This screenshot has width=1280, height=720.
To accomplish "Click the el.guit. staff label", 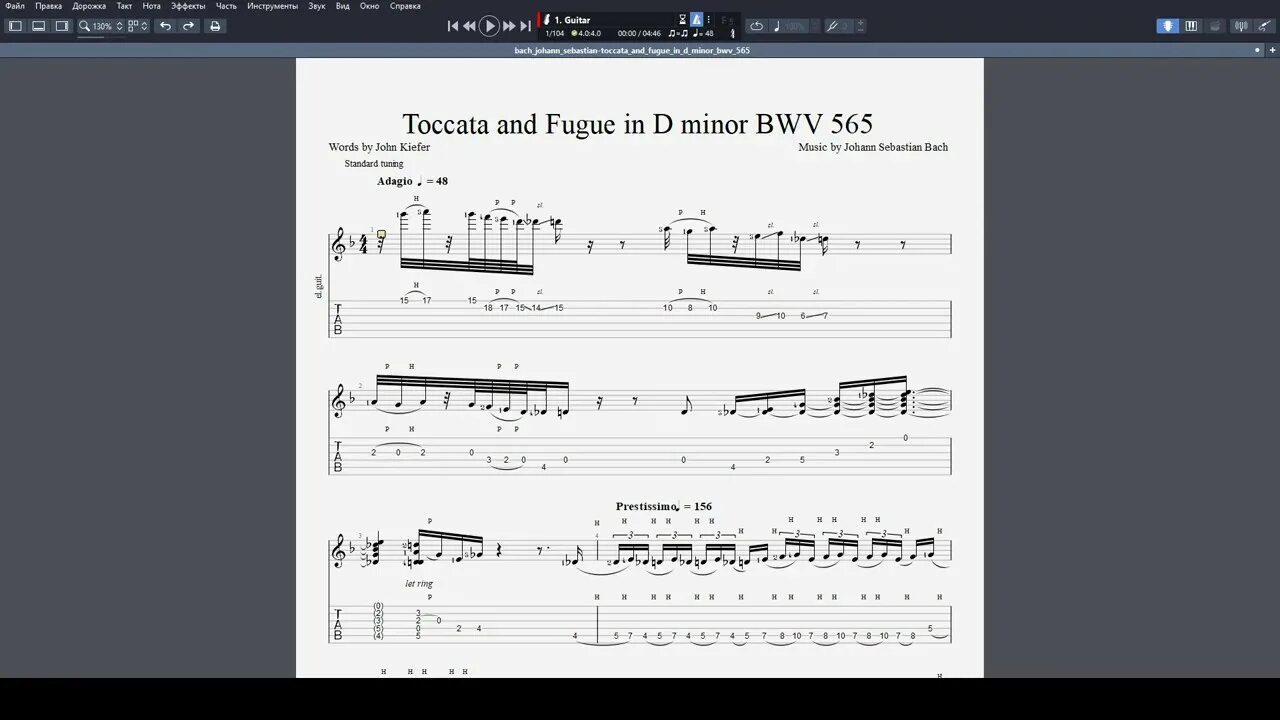I will coord(319,288).
